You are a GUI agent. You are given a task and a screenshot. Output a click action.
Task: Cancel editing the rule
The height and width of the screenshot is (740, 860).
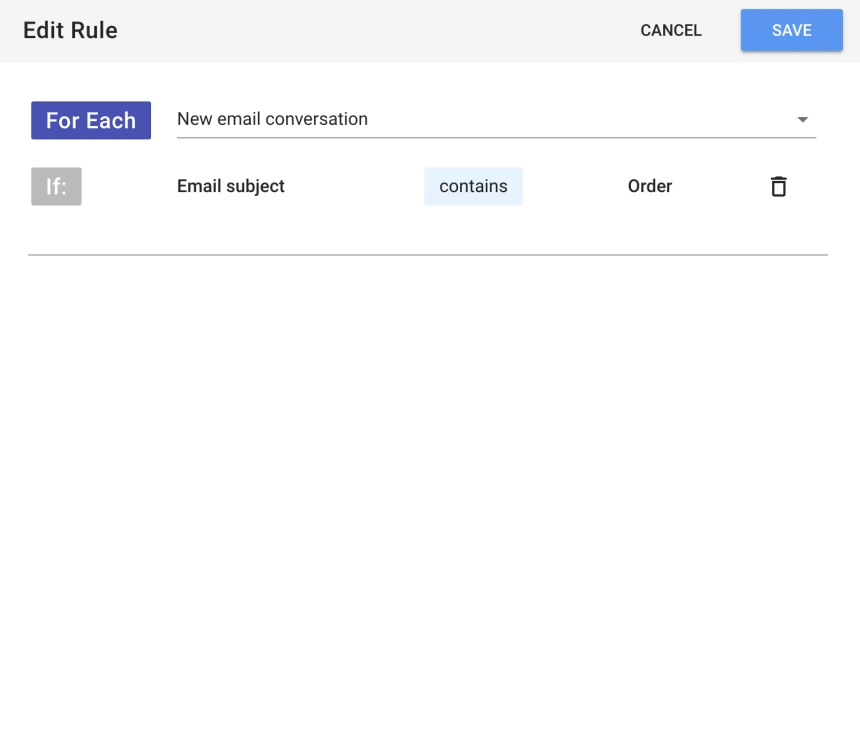[x=671, y=30]
